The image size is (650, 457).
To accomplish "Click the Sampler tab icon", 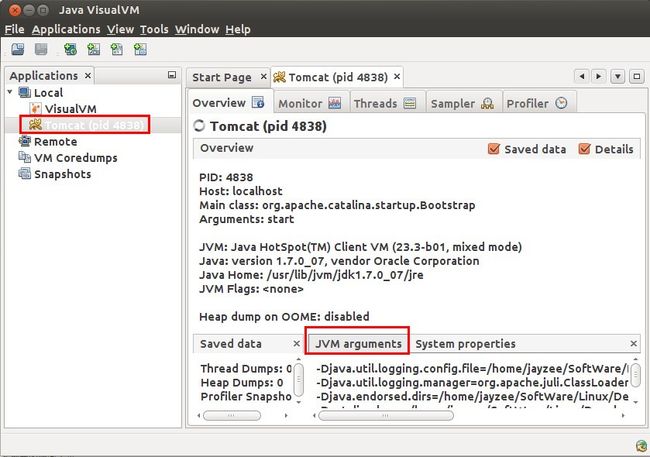I will (x=487, y=103).
